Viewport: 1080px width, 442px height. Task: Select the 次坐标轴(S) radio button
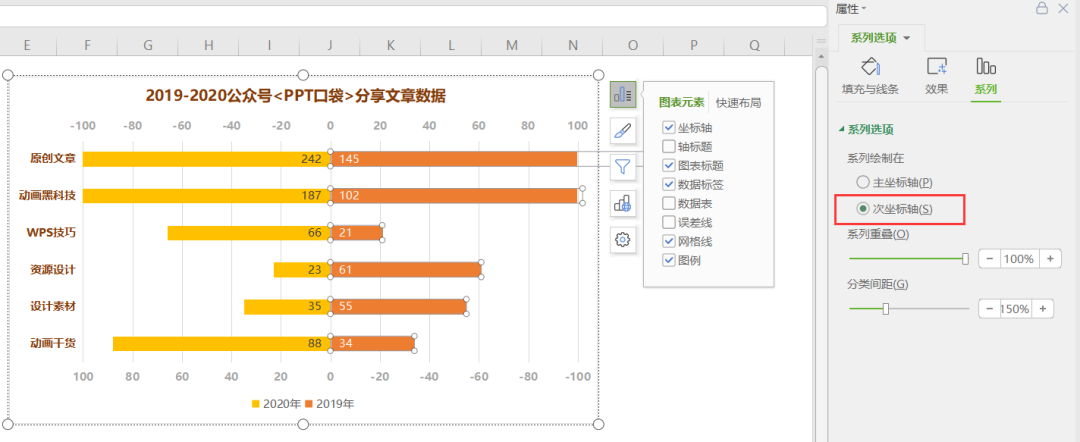(862, 209)
